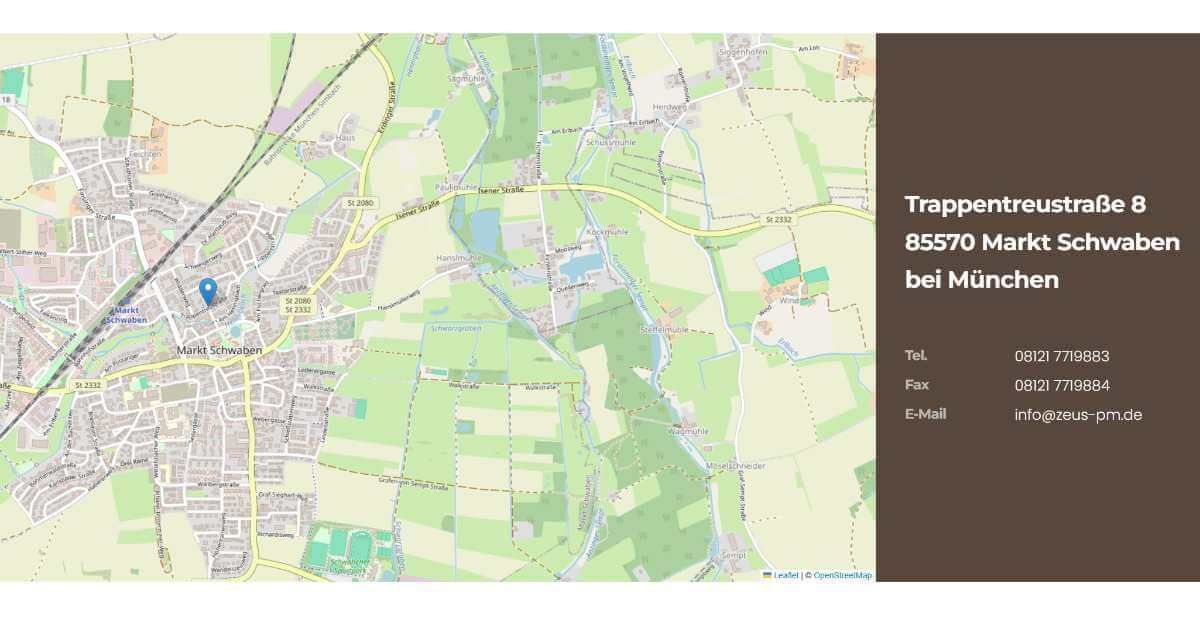Click the stacked St 2080 / St 2332 road sign
The width and height of the screenshot is (1200, 618).
click(298, 305)
